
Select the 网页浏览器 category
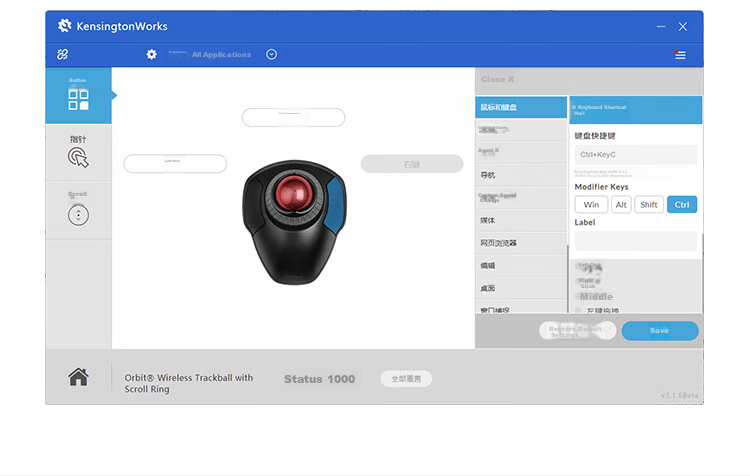point(521,243)
